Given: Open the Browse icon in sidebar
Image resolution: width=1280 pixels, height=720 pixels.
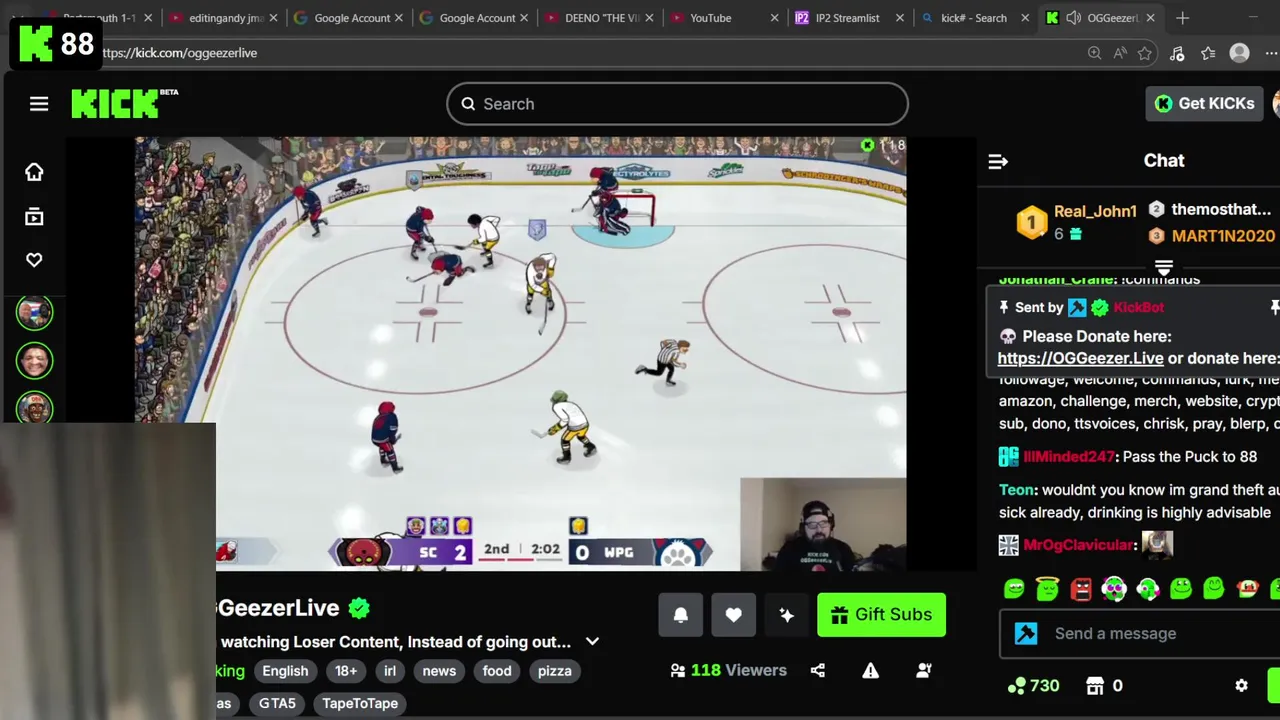Looking at the screenshot, I should (34, 216).
